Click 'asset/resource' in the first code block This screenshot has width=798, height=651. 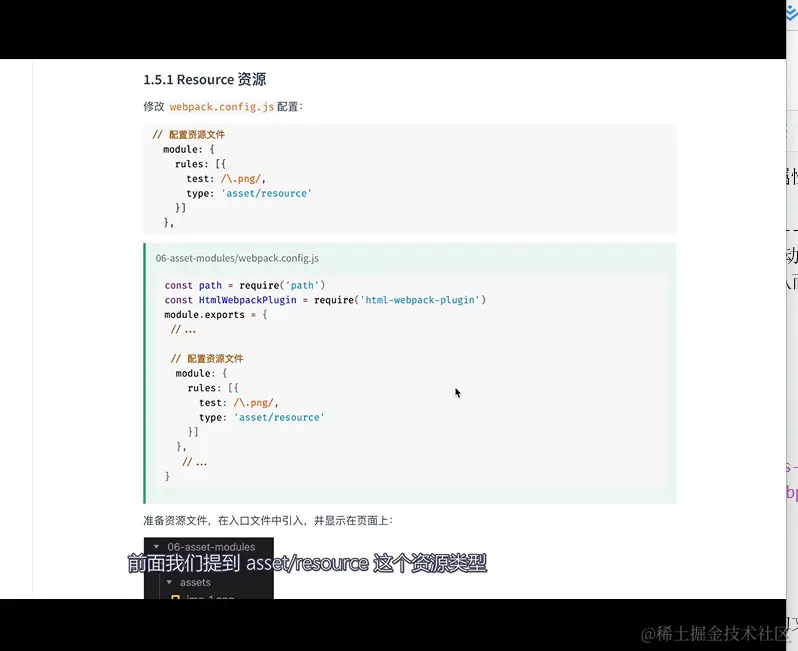267,193
